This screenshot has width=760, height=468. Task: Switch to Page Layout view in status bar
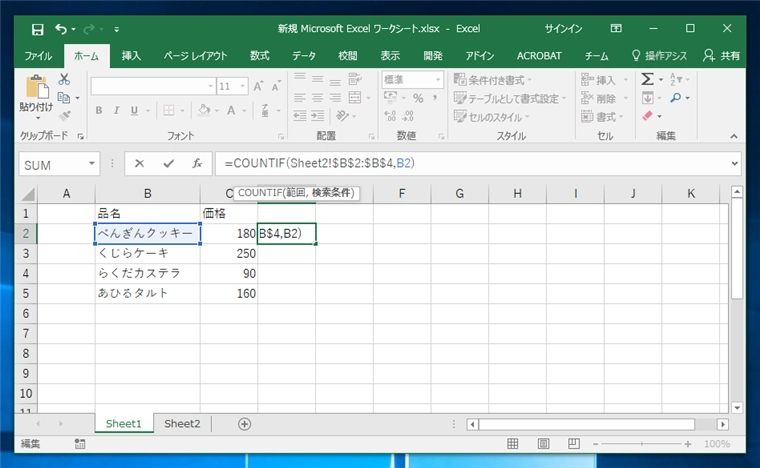pos(543,444)
